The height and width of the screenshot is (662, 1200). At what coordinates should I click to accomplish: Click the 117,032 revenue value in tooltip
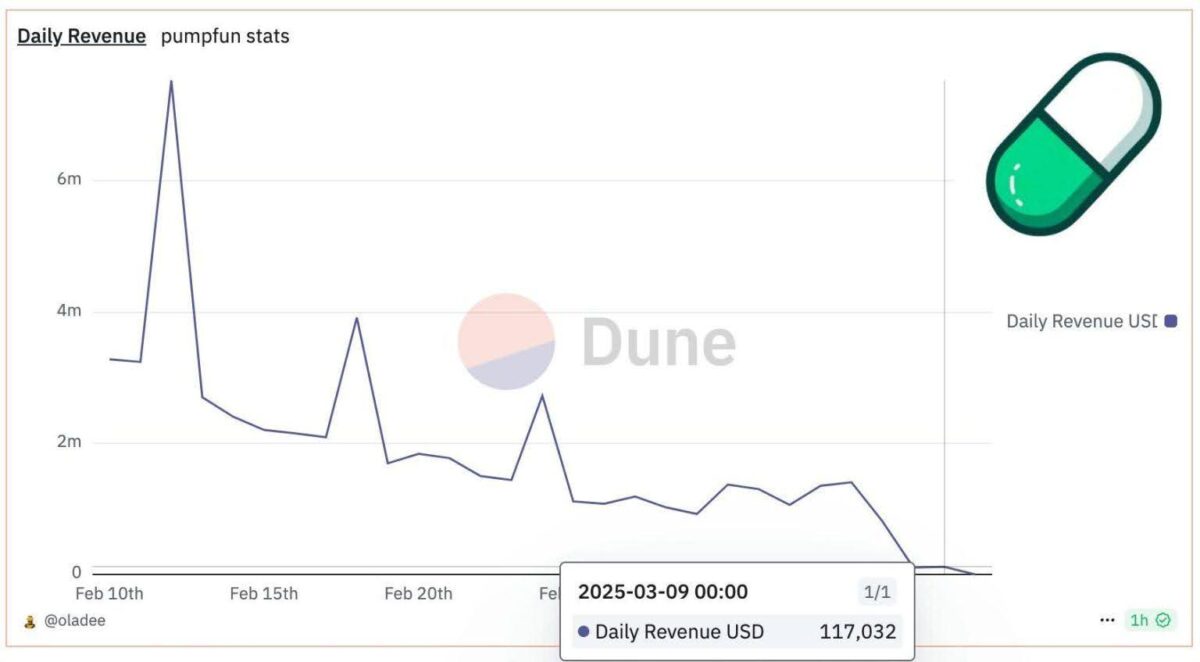tap(858, 632)
